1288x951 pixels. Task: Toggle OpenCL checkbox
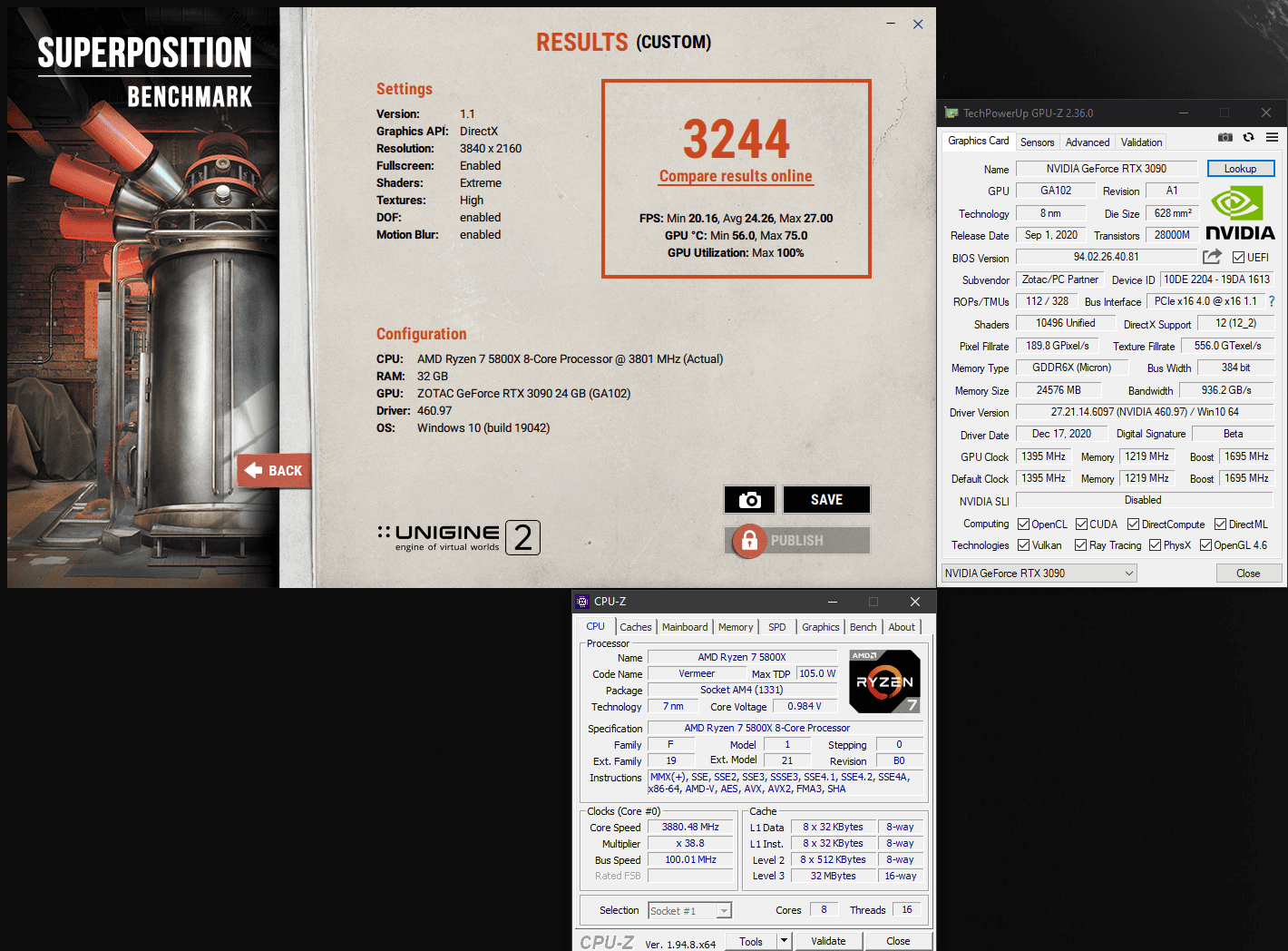tap(1023, 525)
